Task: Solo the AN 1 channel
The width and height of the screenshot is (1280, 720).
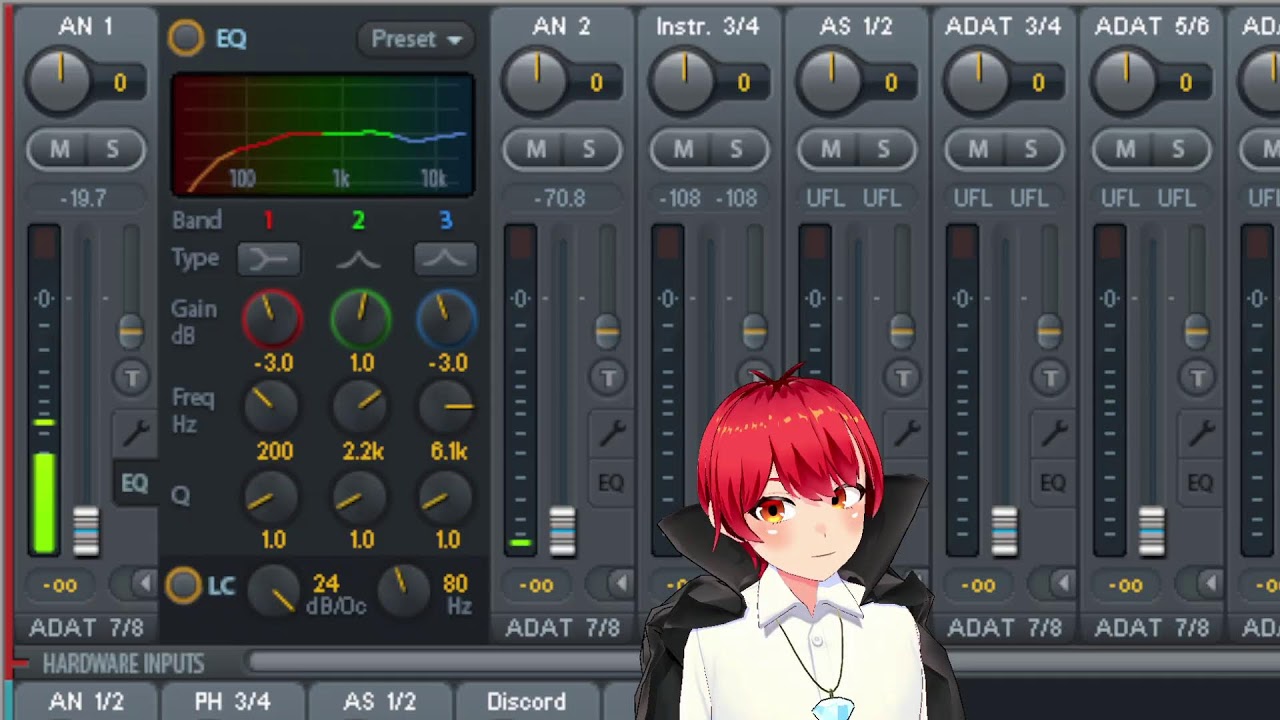Action: [112, 150]
